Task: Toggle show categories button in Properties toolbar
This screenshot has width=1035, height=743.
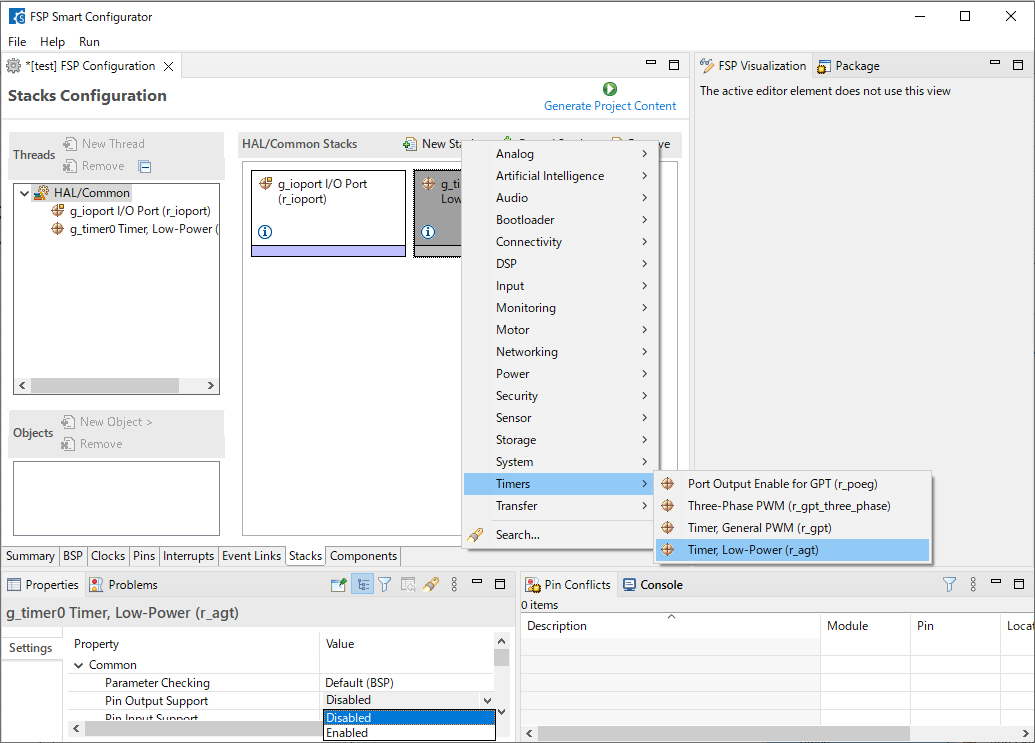Action: point(362,584)
